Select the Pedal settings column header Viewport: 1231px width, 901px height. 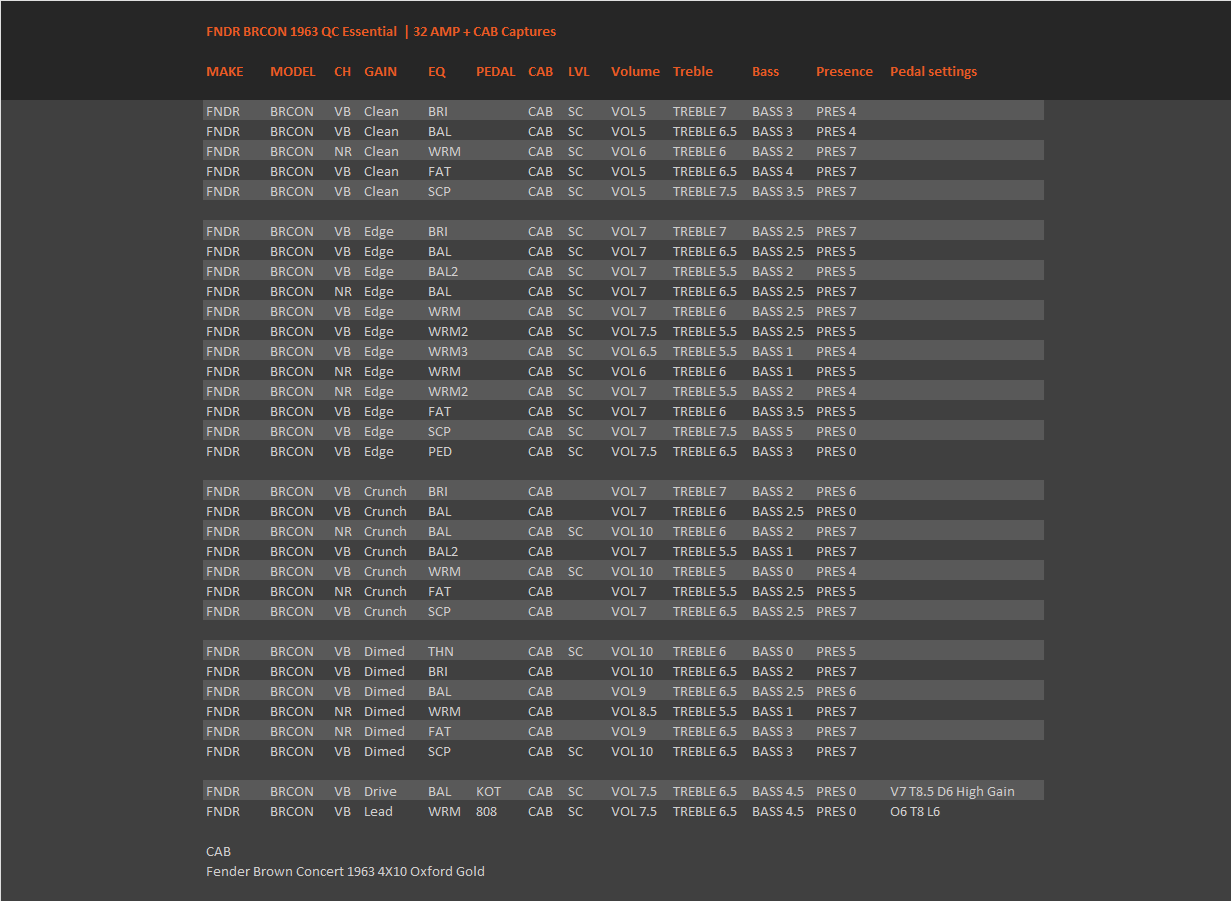pyautogui.click(x=933, y=71)
